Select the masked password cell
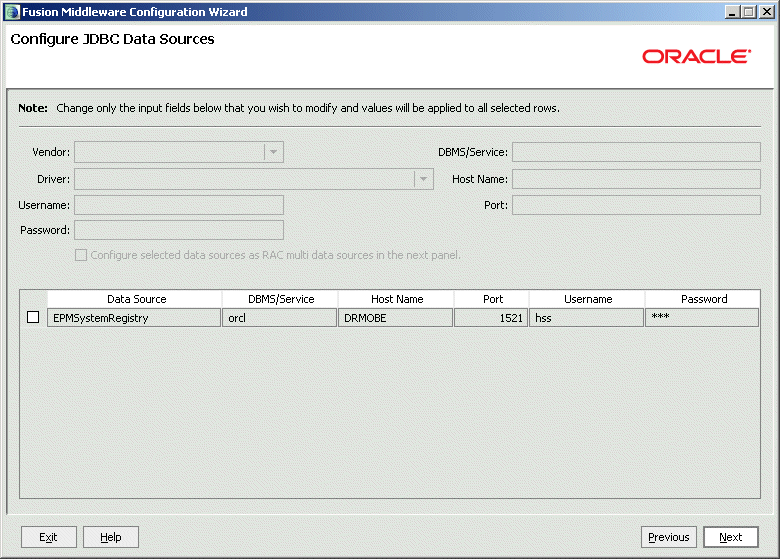This screenshot has height=559, width=780. (702, 318)
